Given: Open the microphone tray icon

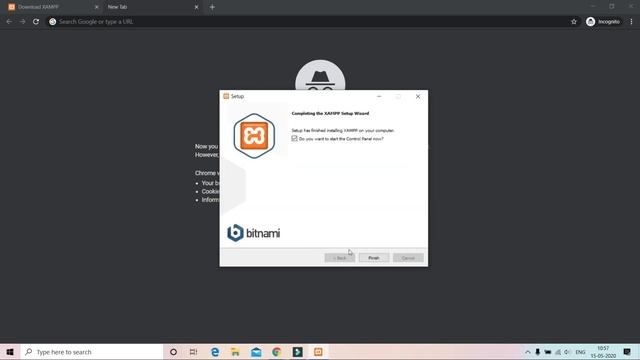Looking at the screenshot, I should click(538, 352).
